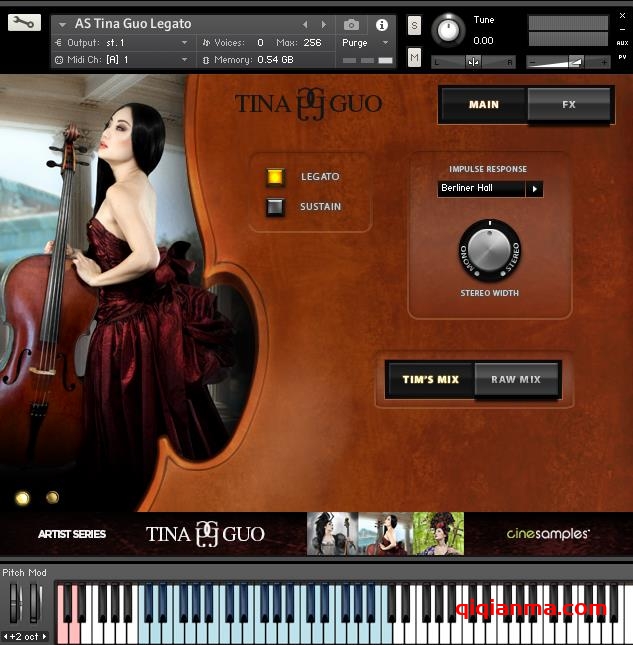Open the Berliner Hall impulse response menu

coord(481,189)
